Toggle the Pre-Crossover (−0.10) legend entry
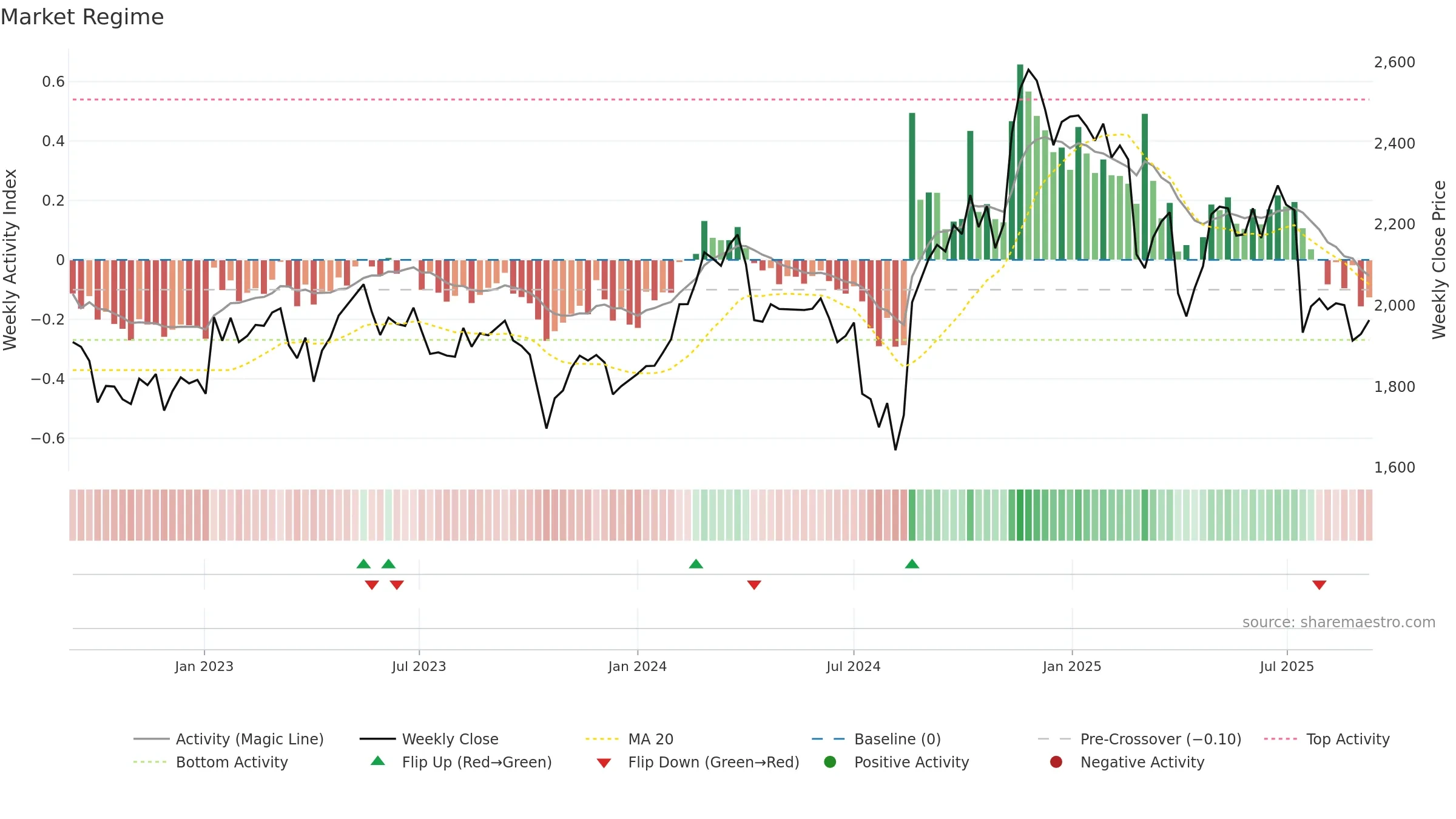1456x819 pixels. coord(1139,739)
